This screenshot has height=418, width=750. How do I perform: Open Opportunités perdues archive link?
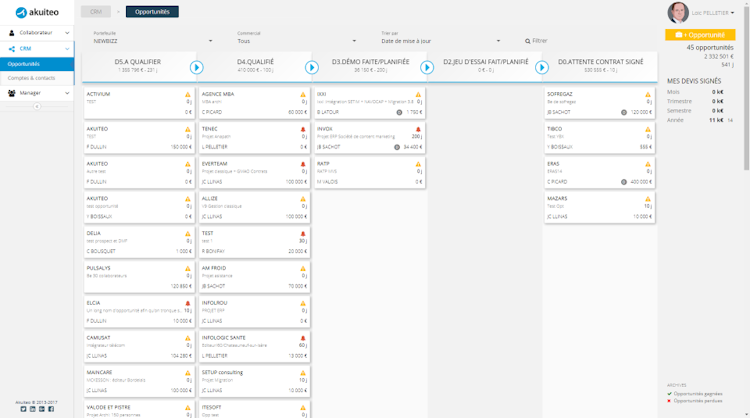click(x=697, y=401)
